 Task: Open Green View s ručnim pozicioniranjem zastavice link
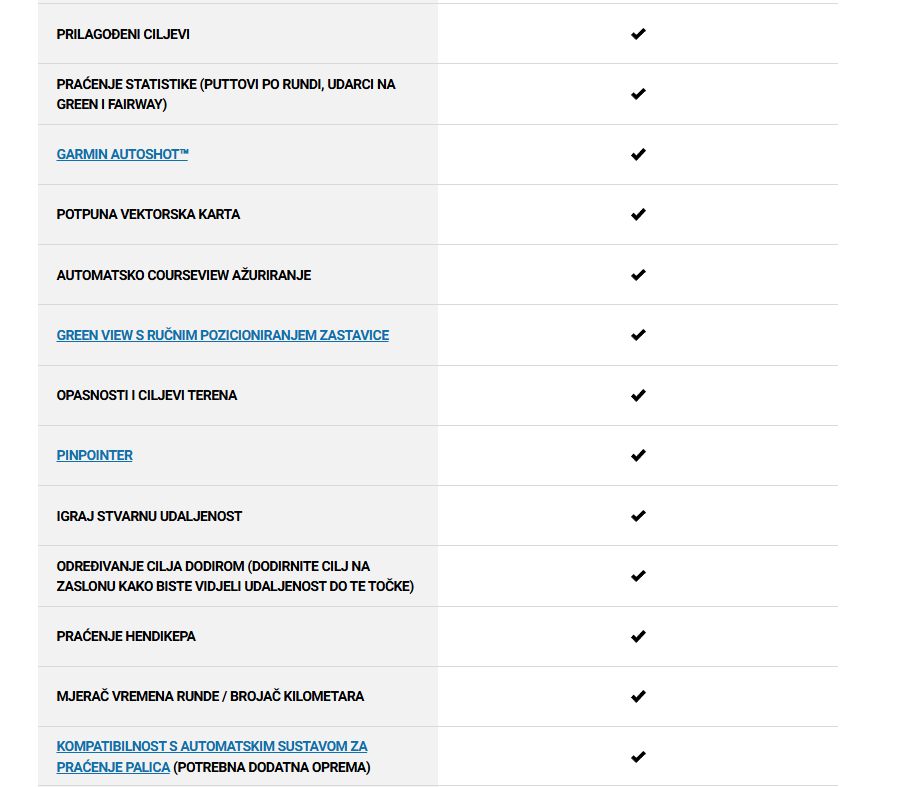coord(223,335)
